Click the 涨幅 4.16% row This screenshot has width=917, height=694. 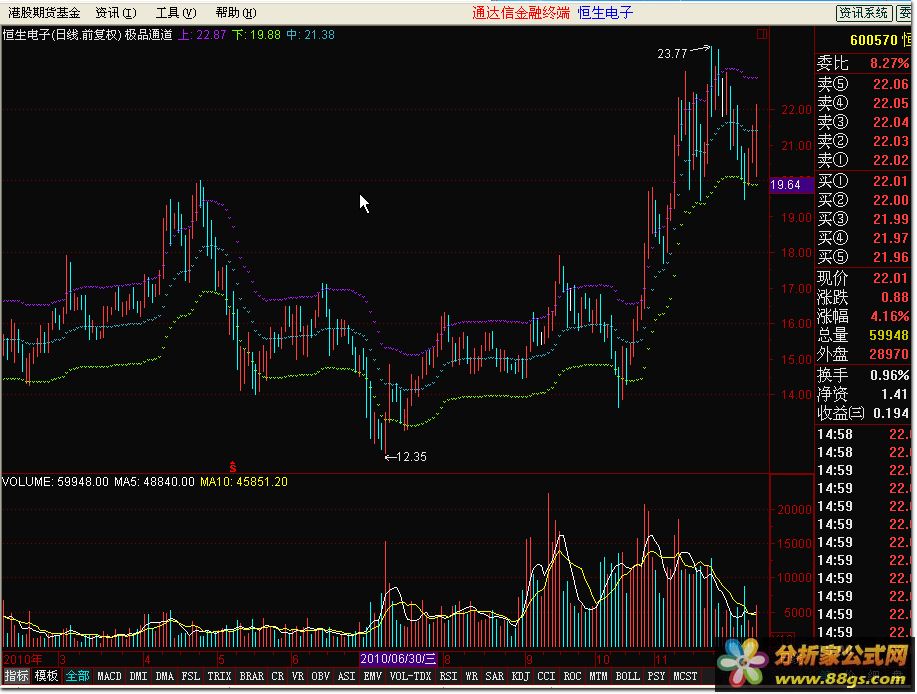[x=863, y=316]
